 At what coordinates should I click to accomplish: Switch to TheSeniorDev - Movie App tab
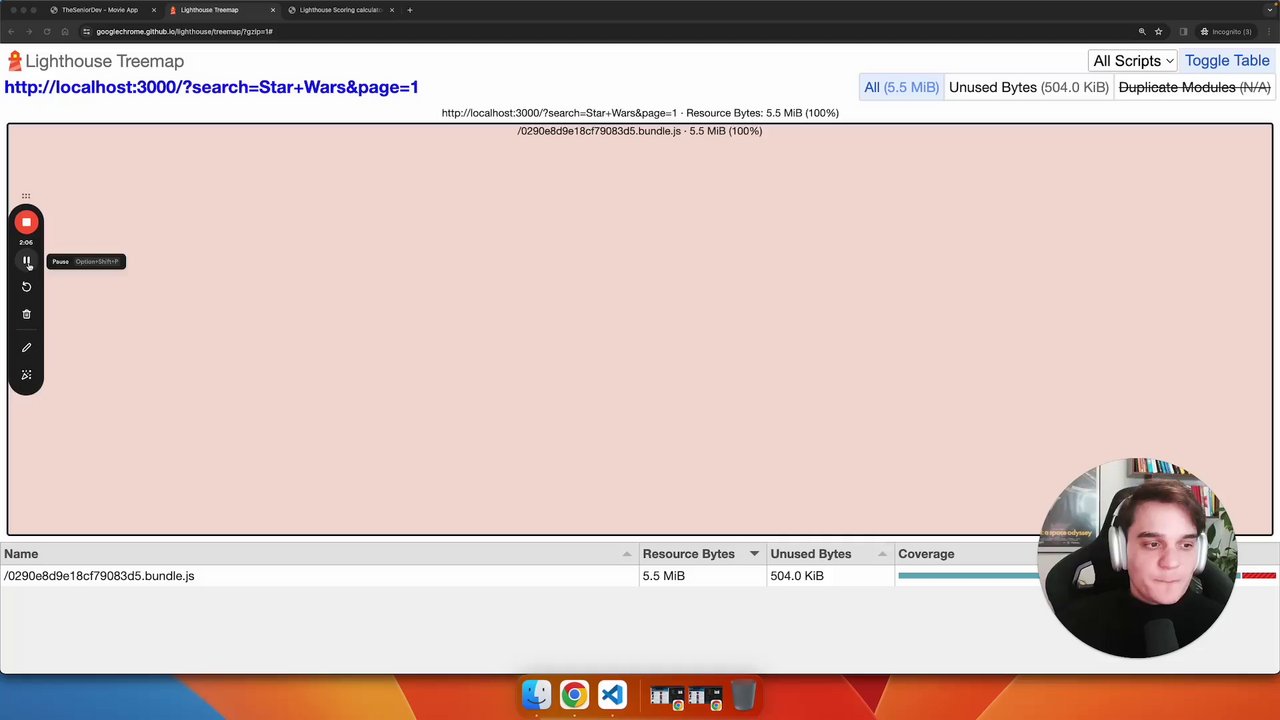click(x=99, y=10)
